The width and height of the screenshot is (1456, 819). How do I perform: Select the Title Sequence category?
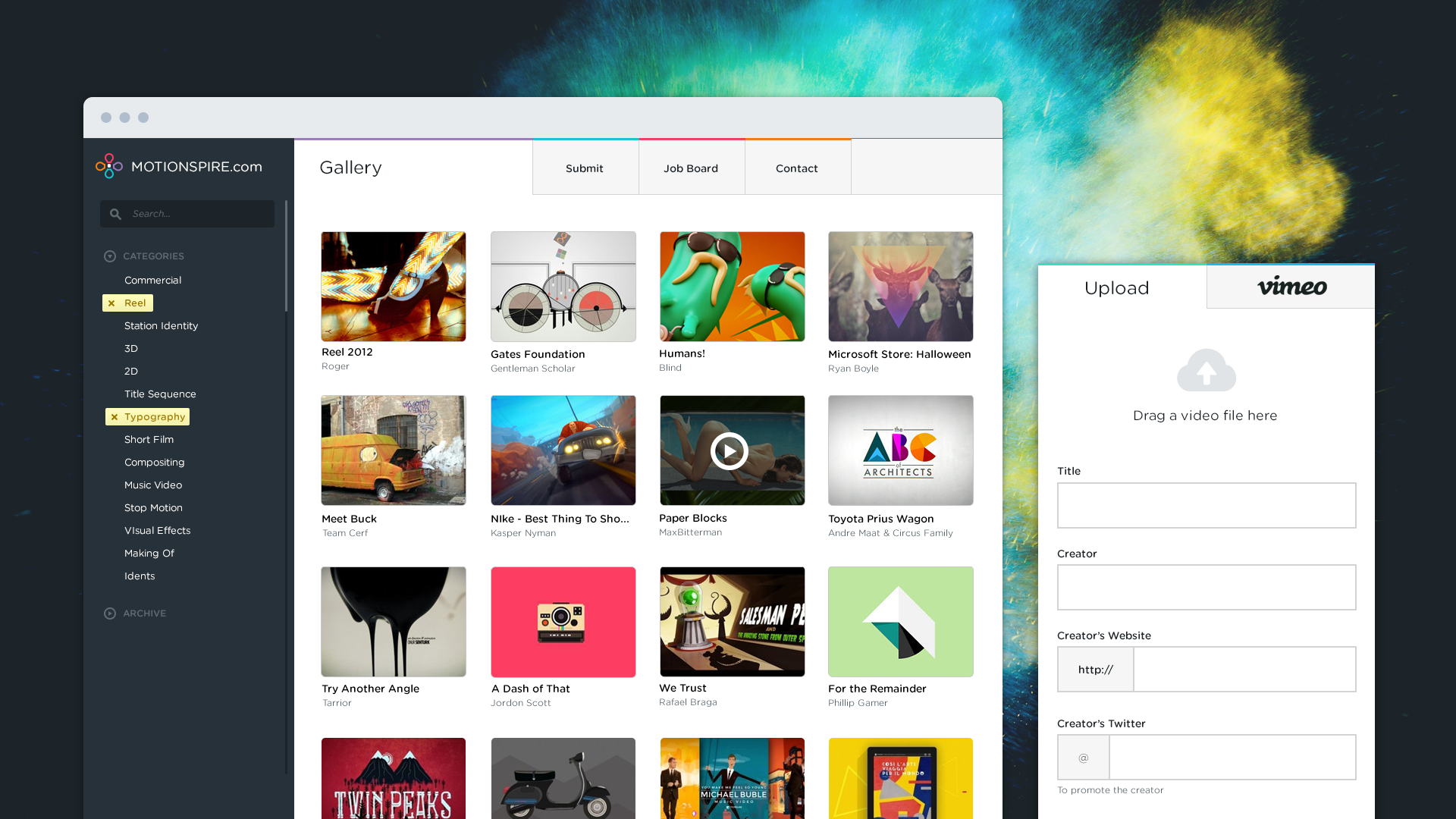[x=160, y=394]
